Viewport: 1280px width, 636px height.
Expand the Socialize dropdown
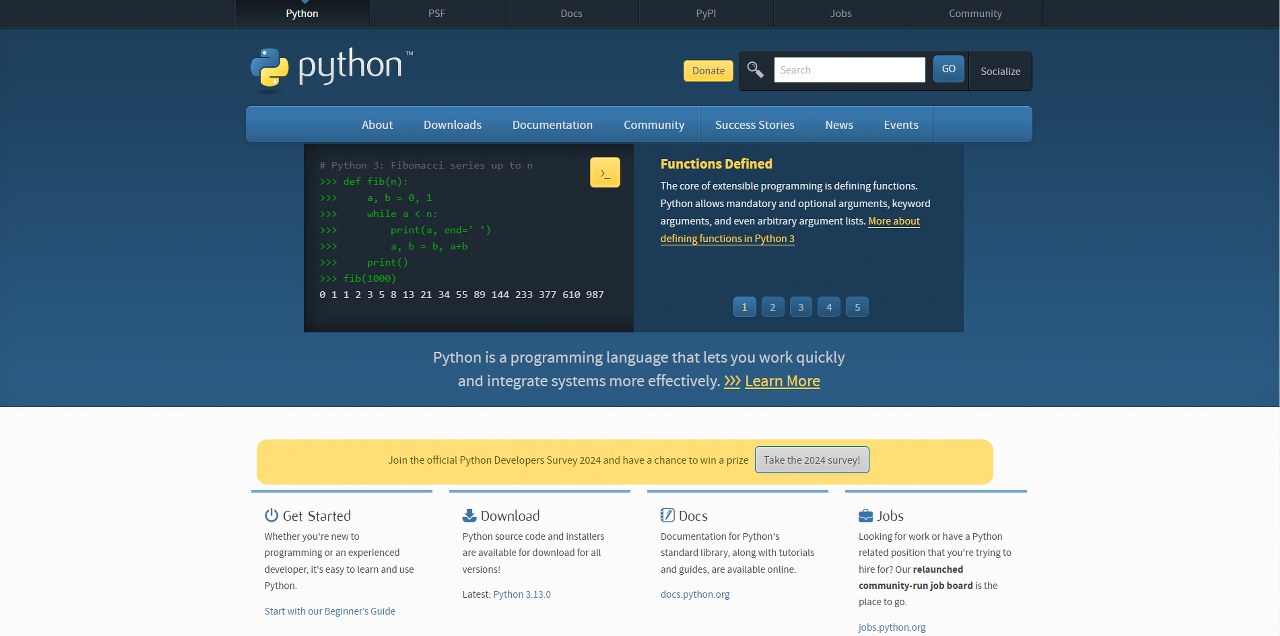1000,71
